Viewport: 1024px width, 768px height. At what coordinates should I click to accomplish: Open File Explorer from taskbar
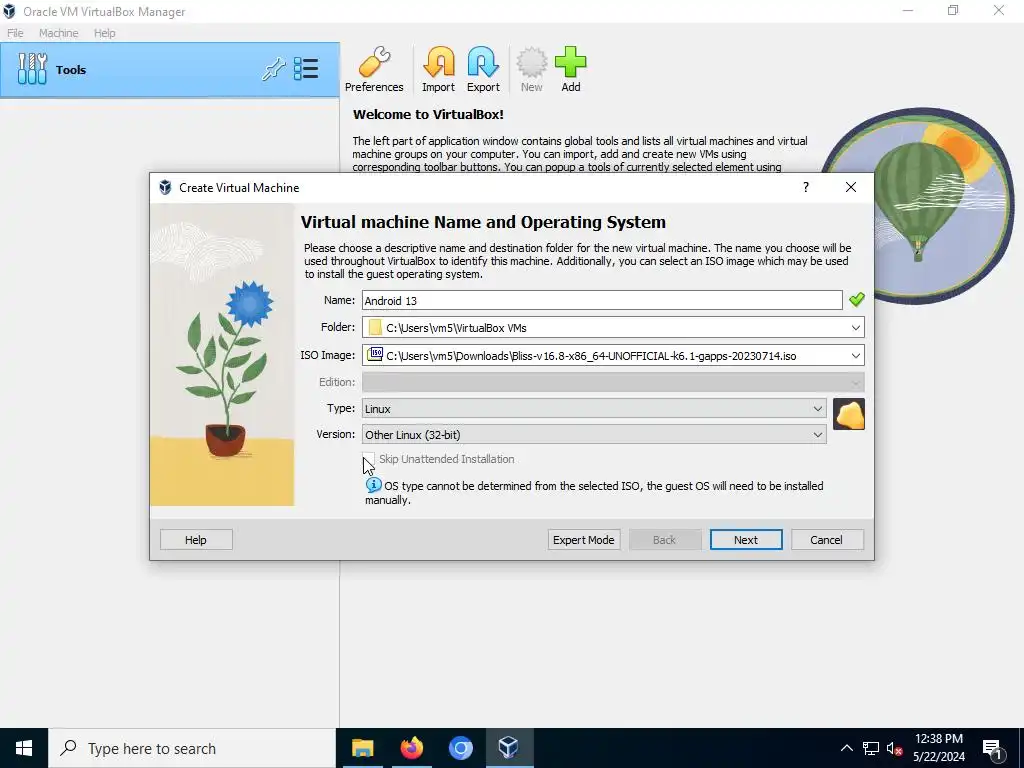point(362,748)
